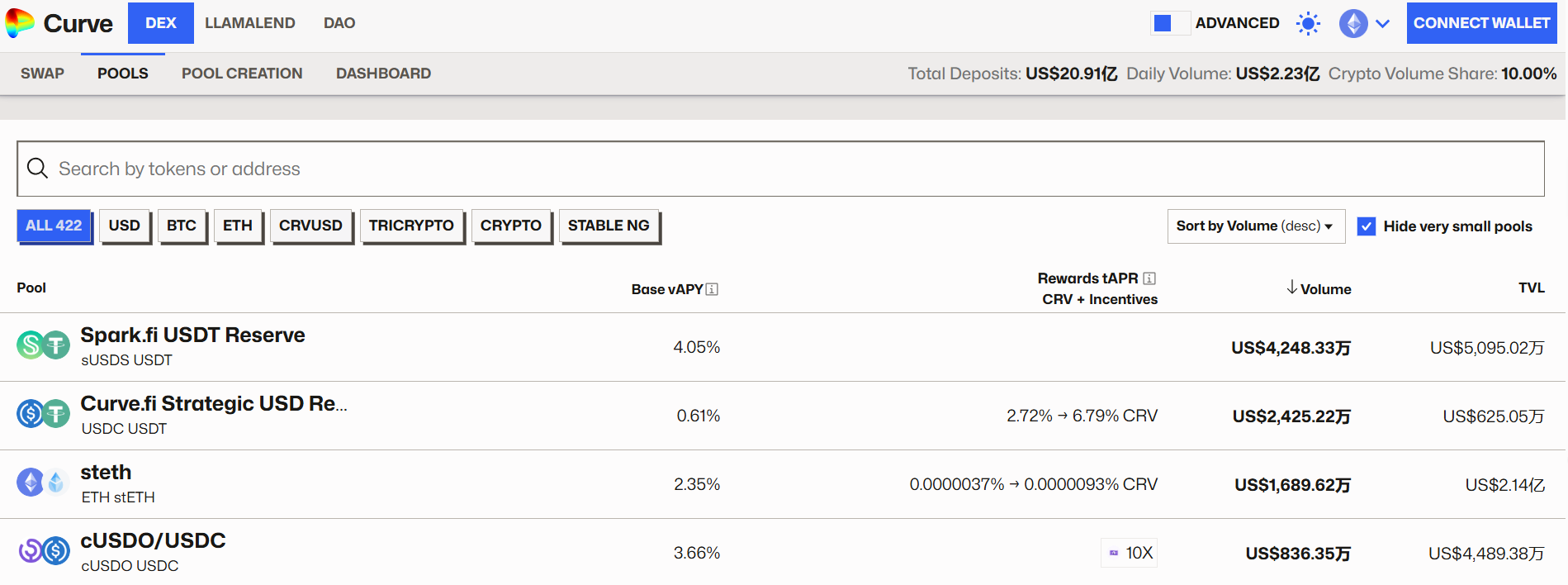Expand the network selector chevron
This screenshot has width=1568, height=585.
[x=1382, y=23]
